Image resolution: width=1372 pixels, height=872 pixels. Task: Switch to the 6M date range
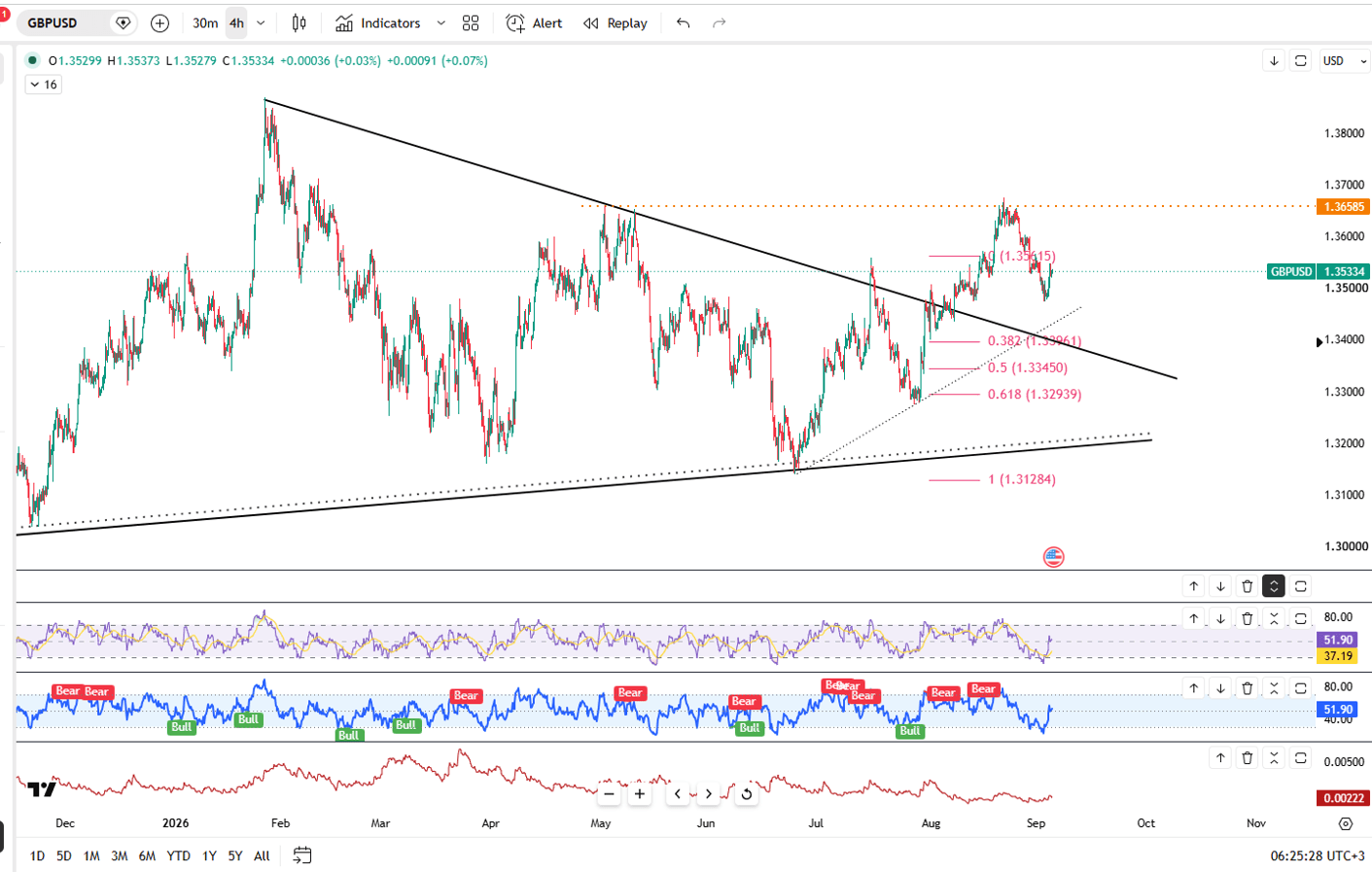click(147, 855)
